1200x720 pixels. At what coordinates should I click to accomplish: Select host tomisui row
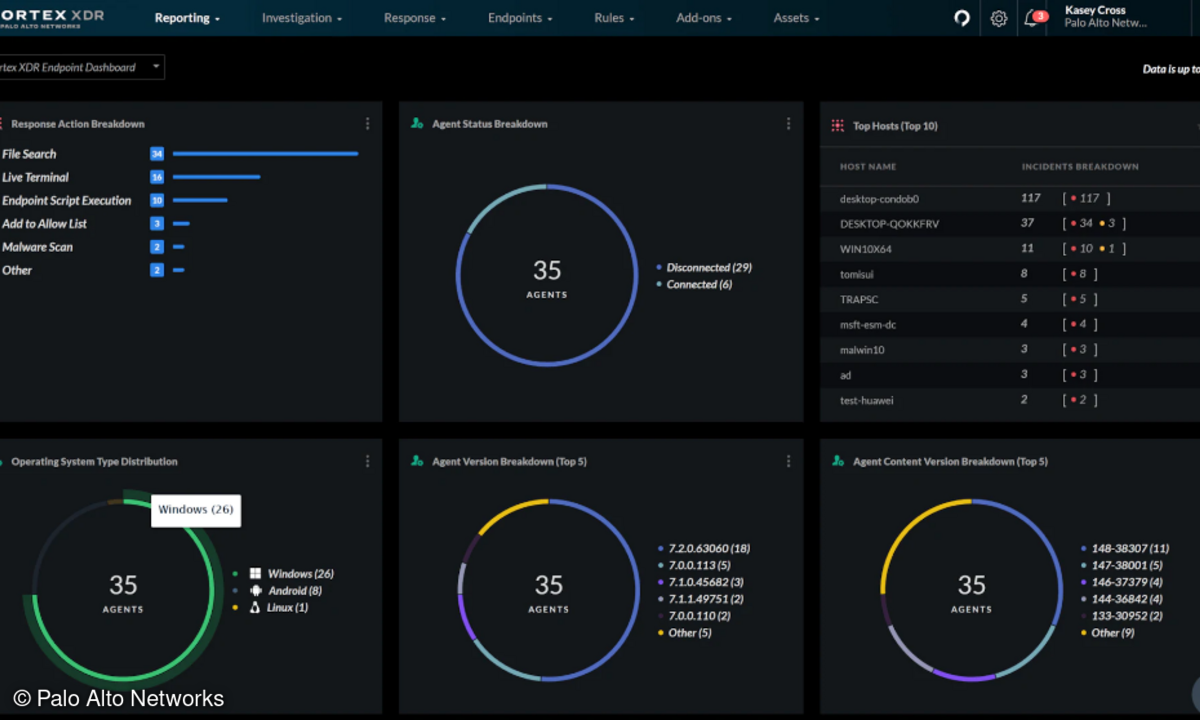coord(1010,274)
